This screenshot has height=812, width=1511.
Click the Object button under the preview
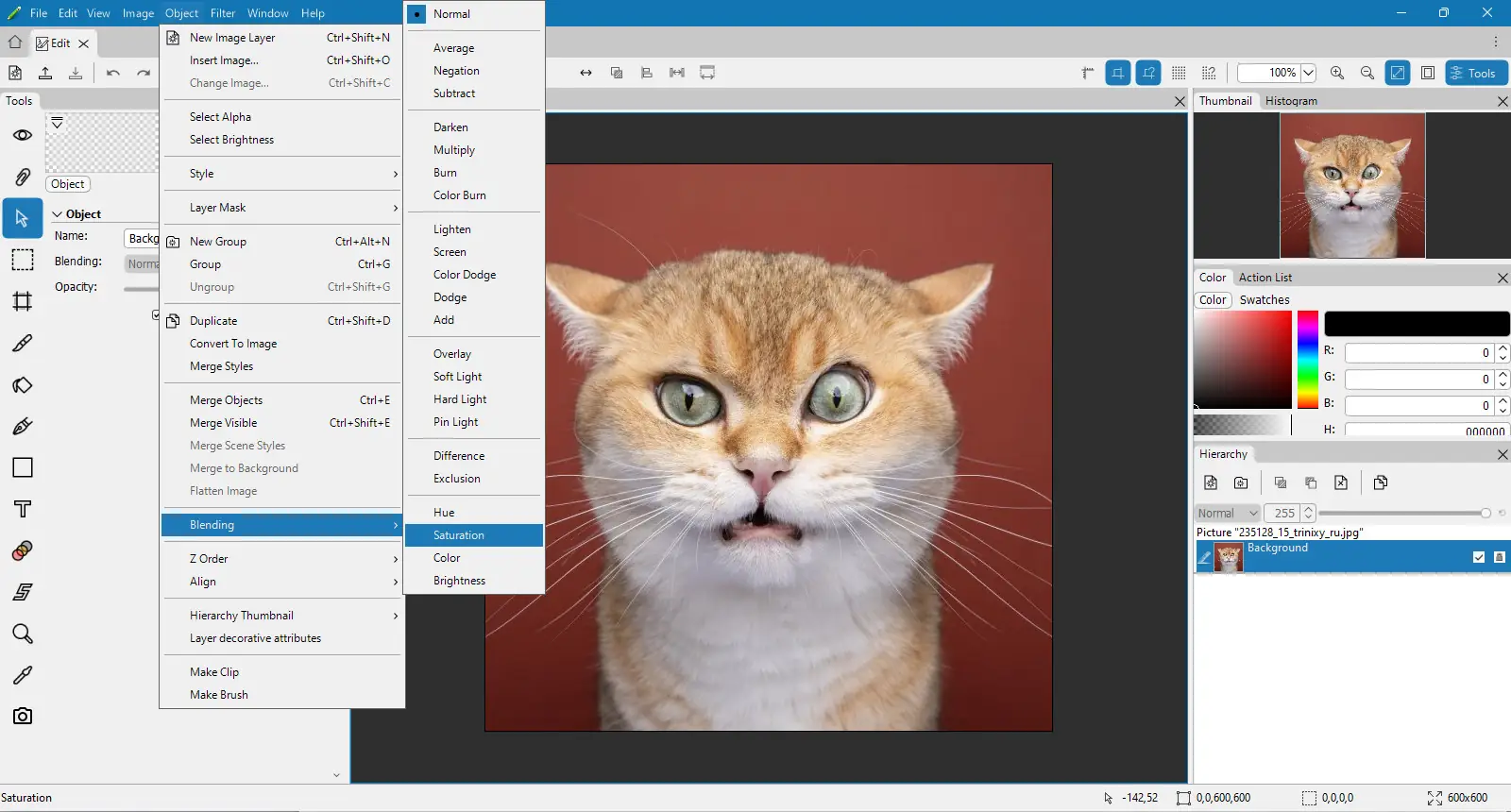coord(68,184)
